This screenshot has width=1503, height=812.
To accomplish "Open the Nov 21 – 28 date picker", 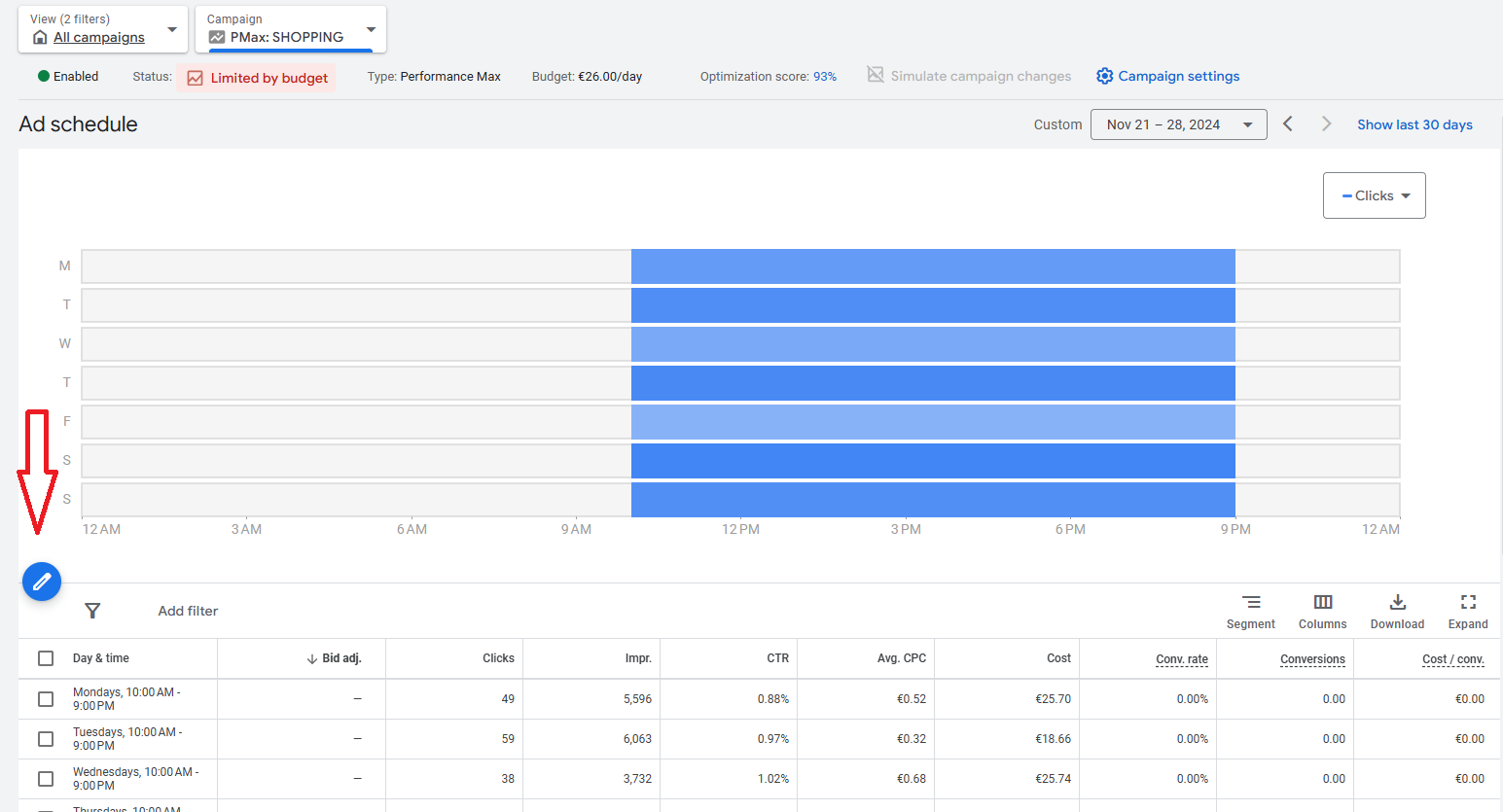I will coord(1178,124).
